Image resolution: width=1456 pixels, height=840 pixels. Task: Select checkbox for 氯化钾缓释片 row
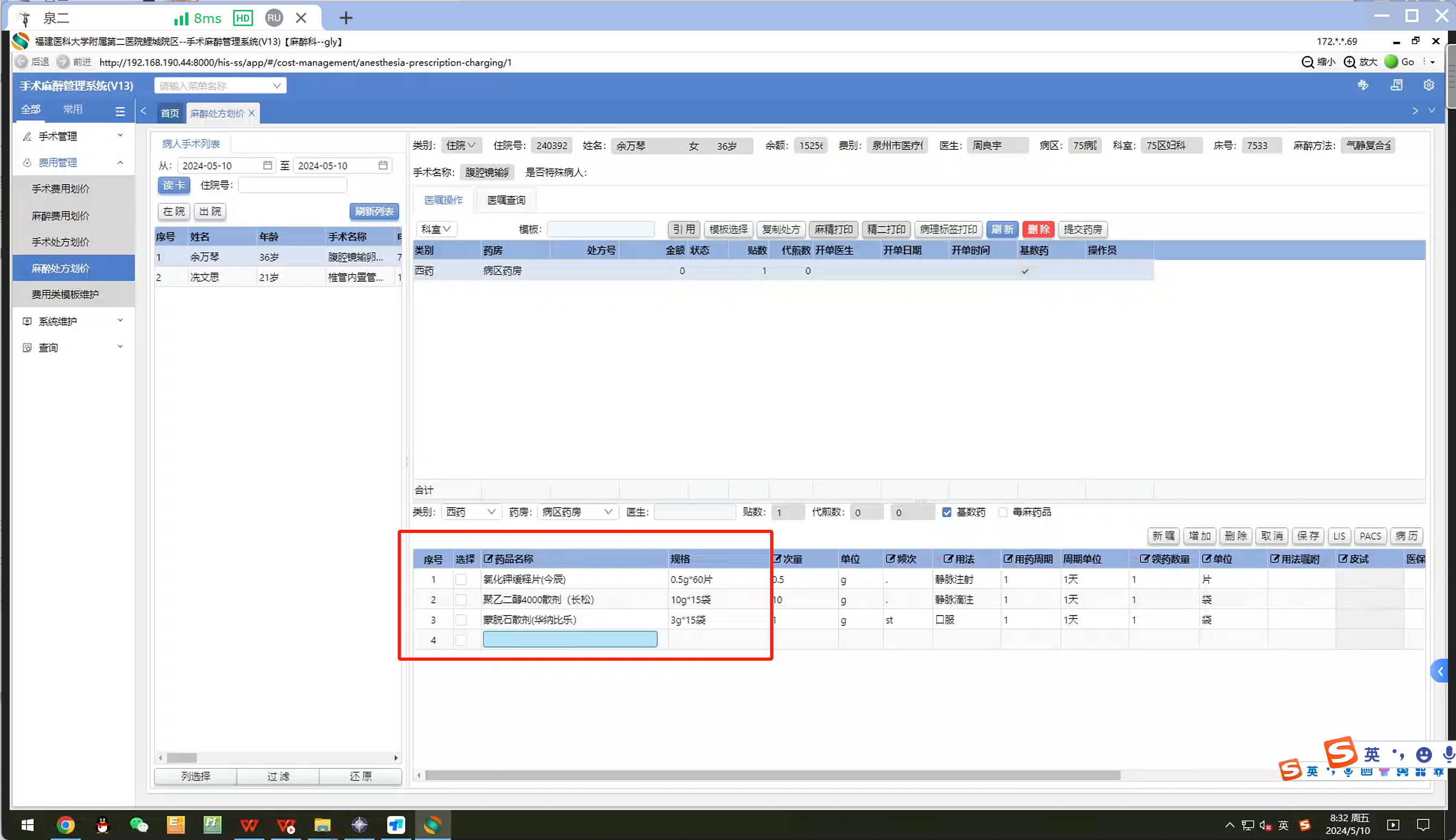coord(461,579)
